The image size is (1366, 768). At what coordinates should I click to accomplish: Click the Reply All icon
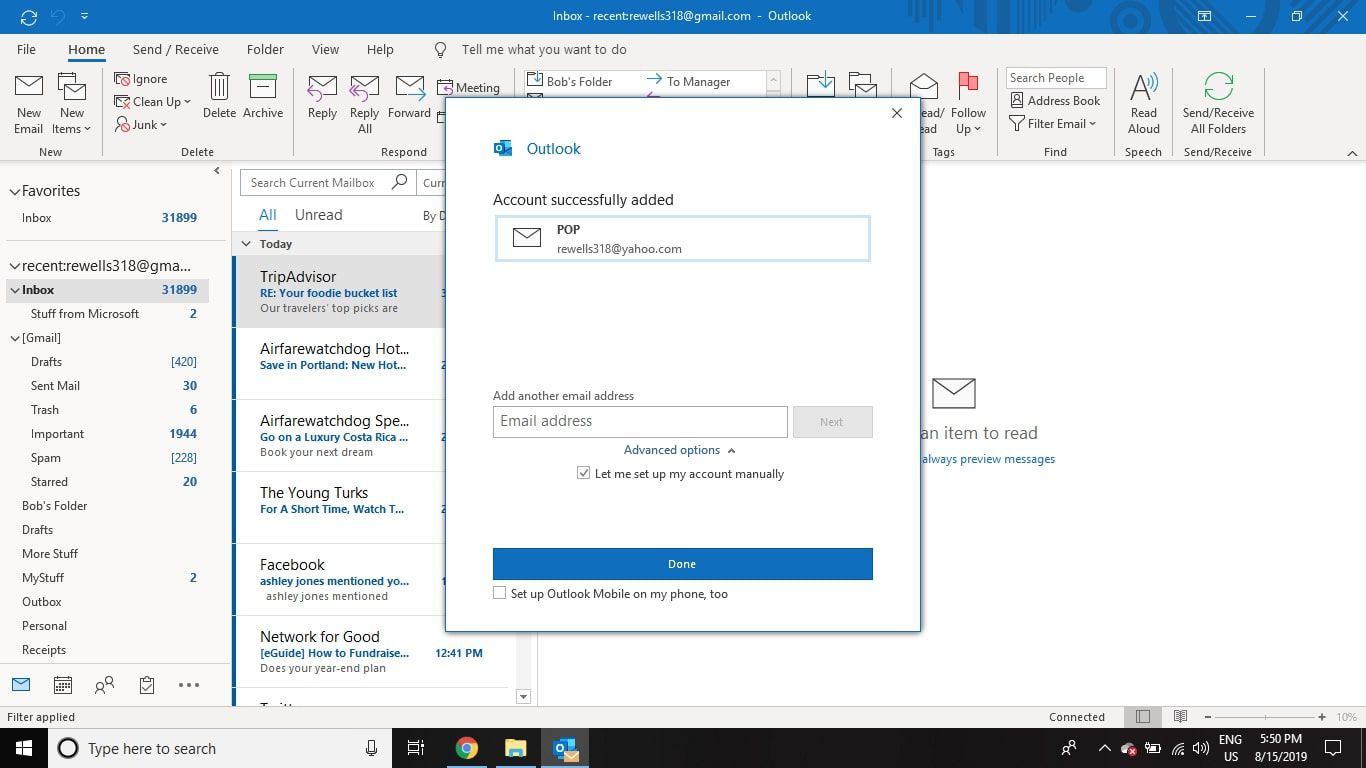tap(365, 88)
